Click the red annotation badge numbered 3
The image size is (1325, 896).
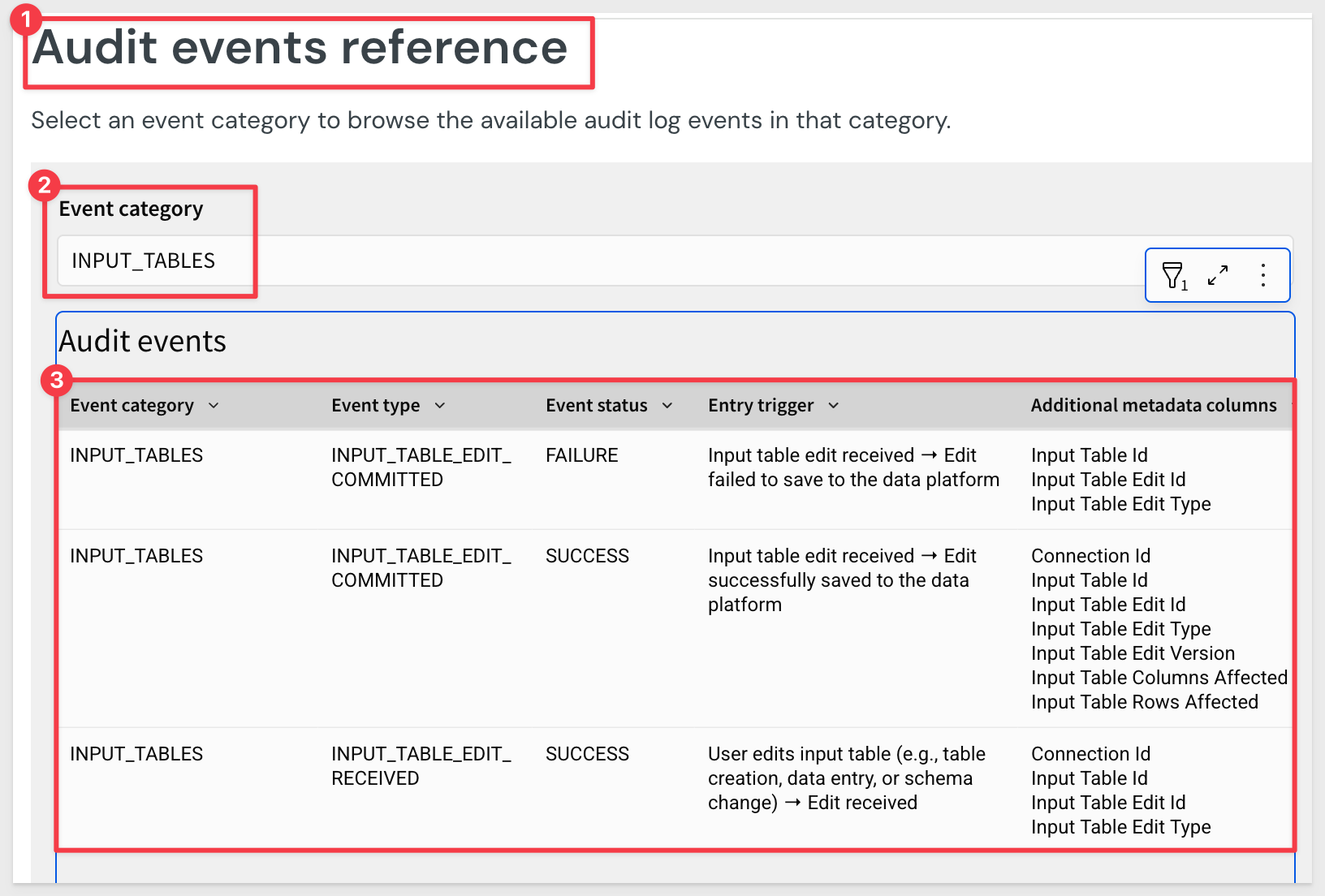pos(56,379)
